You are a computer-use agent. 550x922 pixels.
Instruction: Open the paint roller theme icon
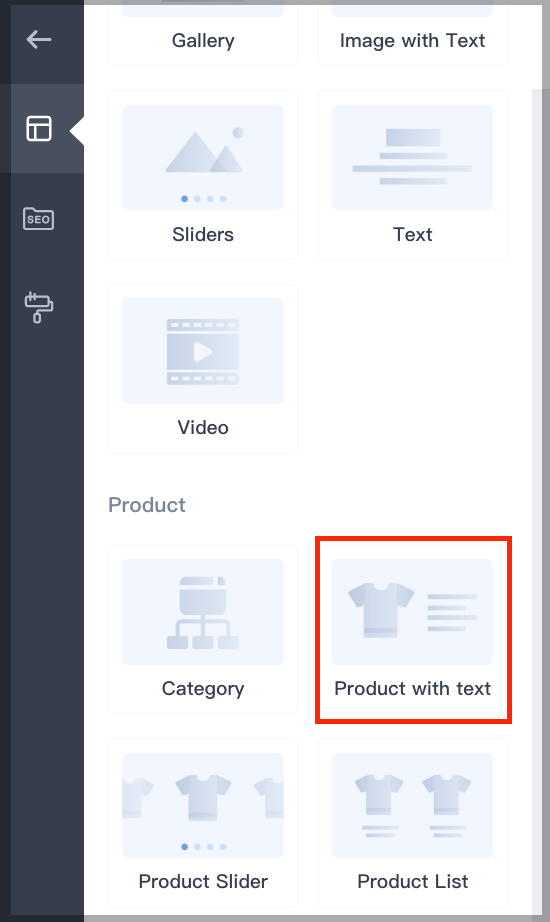coord(39,307)
